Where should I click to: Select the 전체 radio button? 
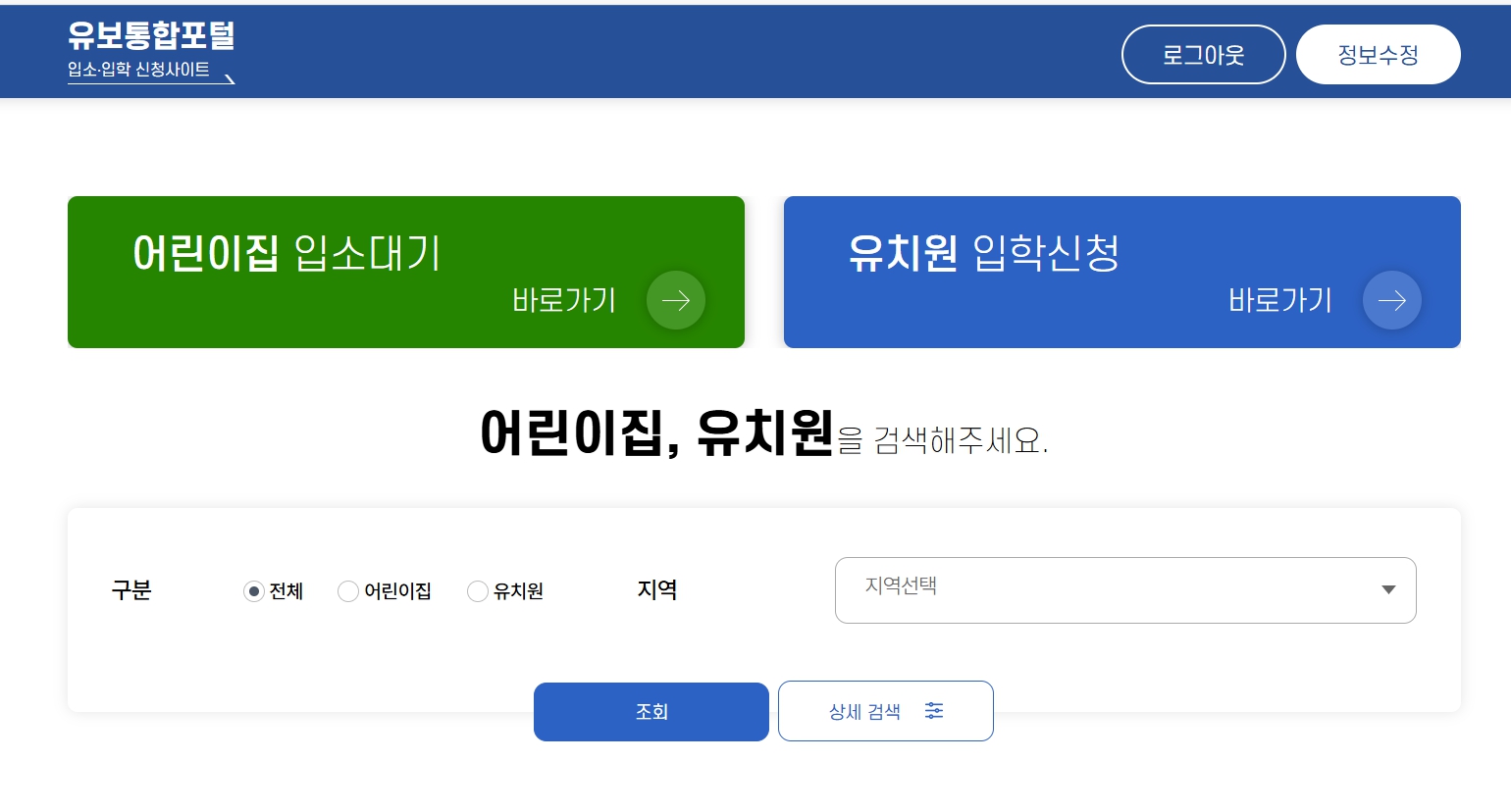pos(253,591)
